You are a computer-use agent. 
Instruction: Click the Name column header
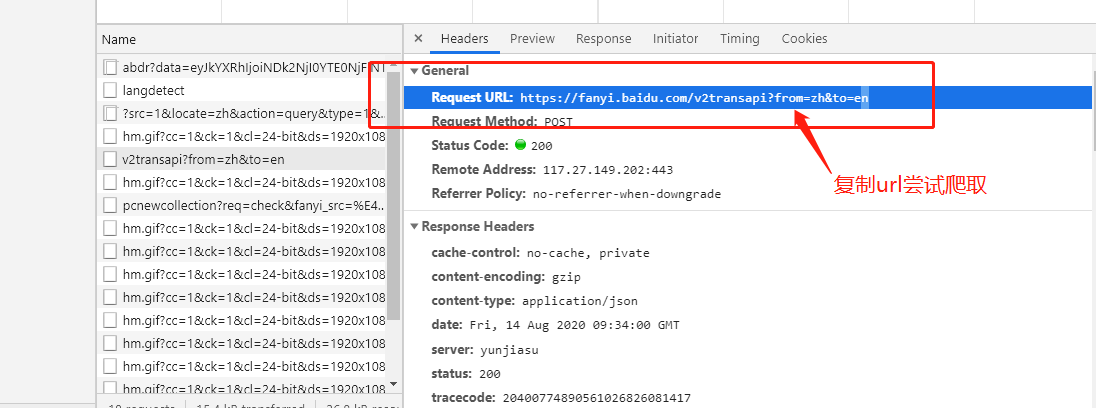[250, 40]
